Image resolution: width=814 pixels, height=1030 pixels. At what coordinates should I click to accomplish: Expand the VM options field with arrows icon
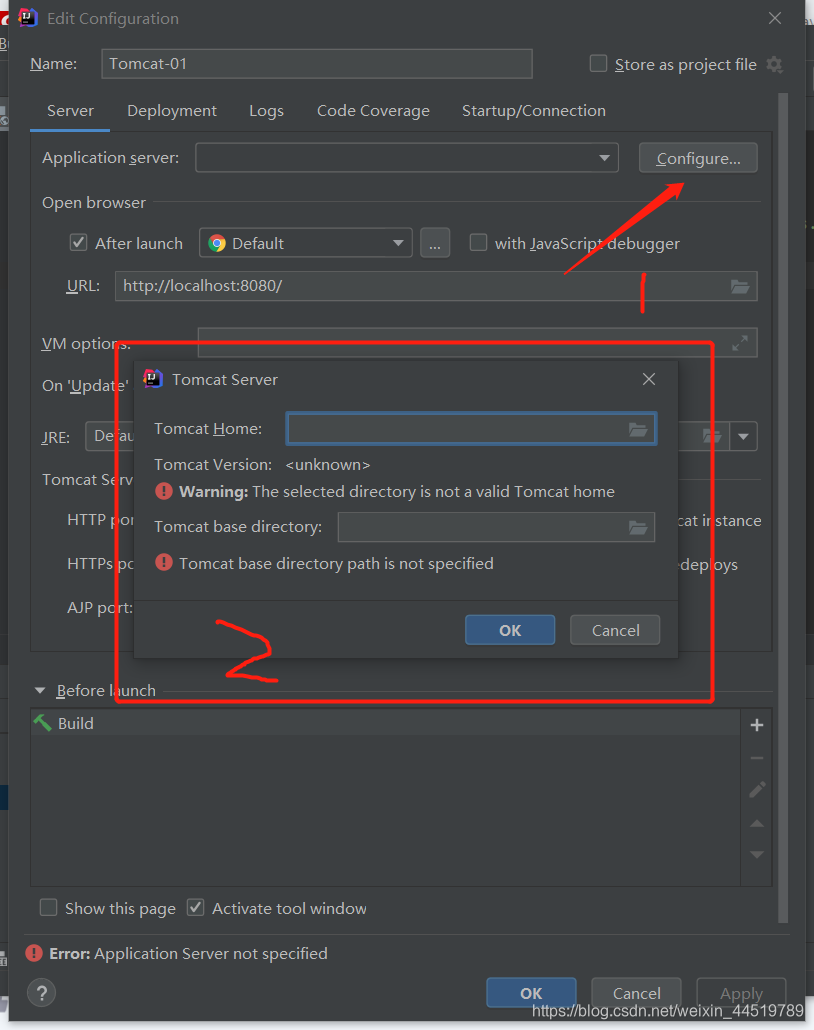click(740, 343)
